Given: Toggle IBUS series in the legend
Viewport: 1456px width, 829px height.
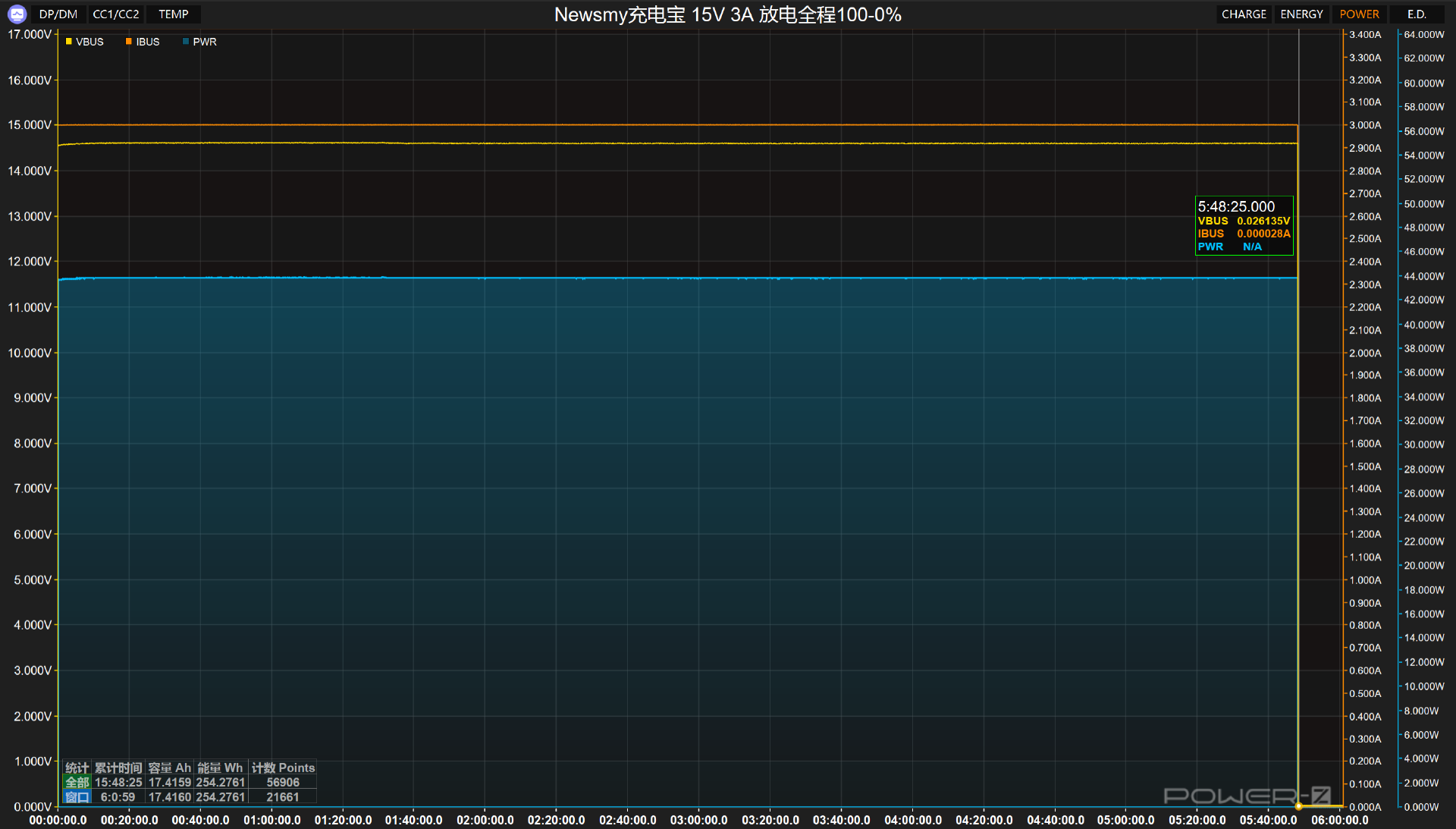Looking at the screenshot, I should pos(143,42).
